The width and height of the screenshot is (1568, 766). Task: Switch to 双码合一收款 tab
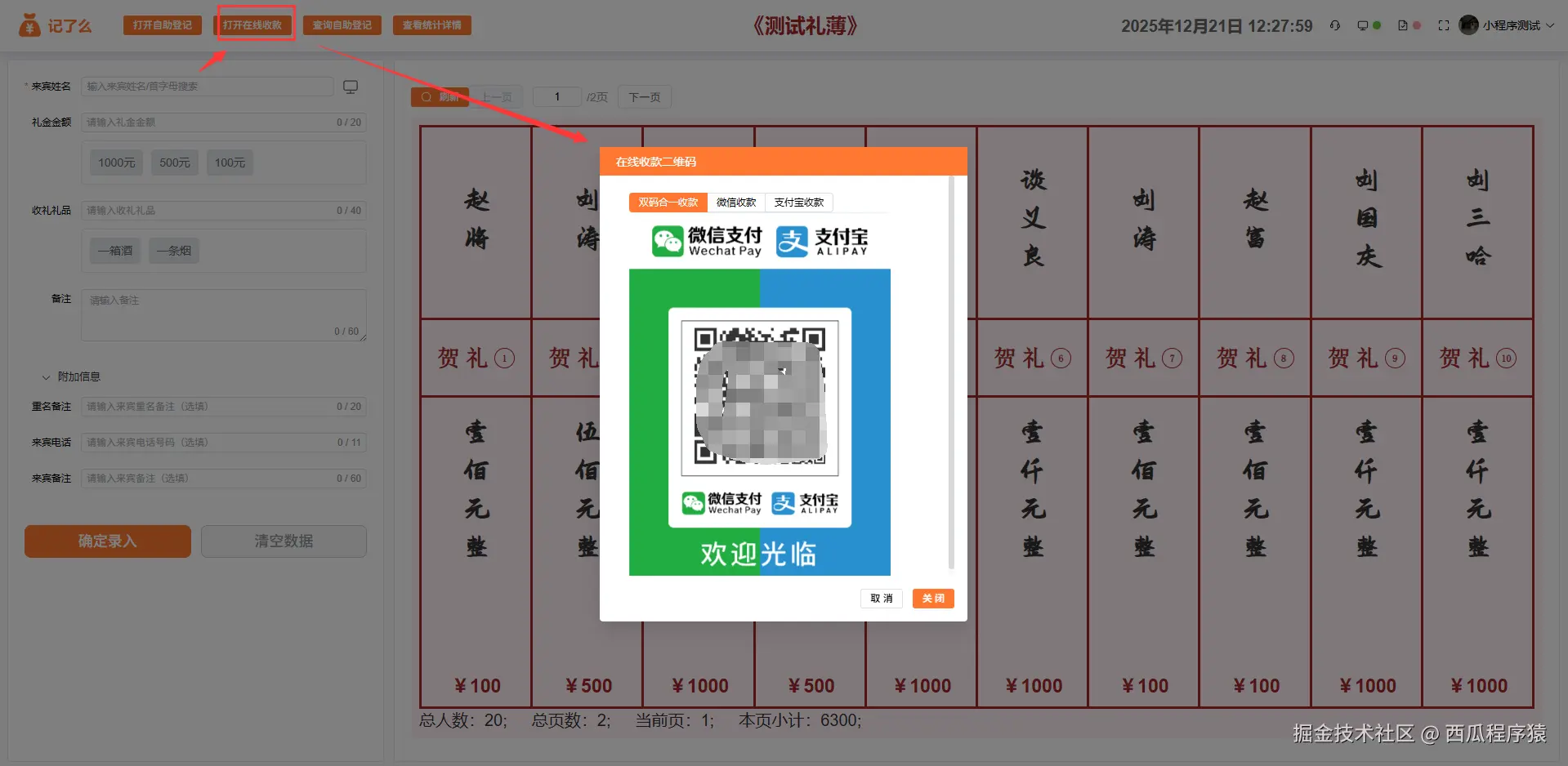(x=668, y=202)
